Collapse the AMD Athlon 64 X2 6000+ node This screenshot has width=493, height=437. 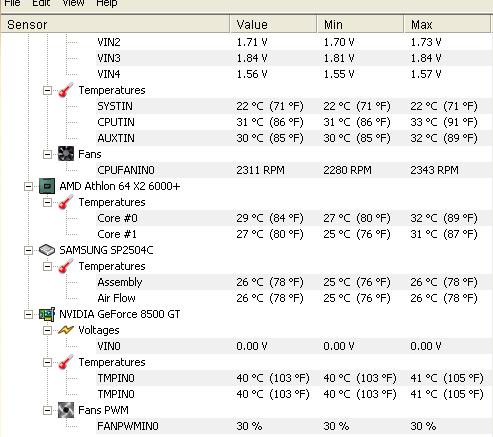[29, 186]
